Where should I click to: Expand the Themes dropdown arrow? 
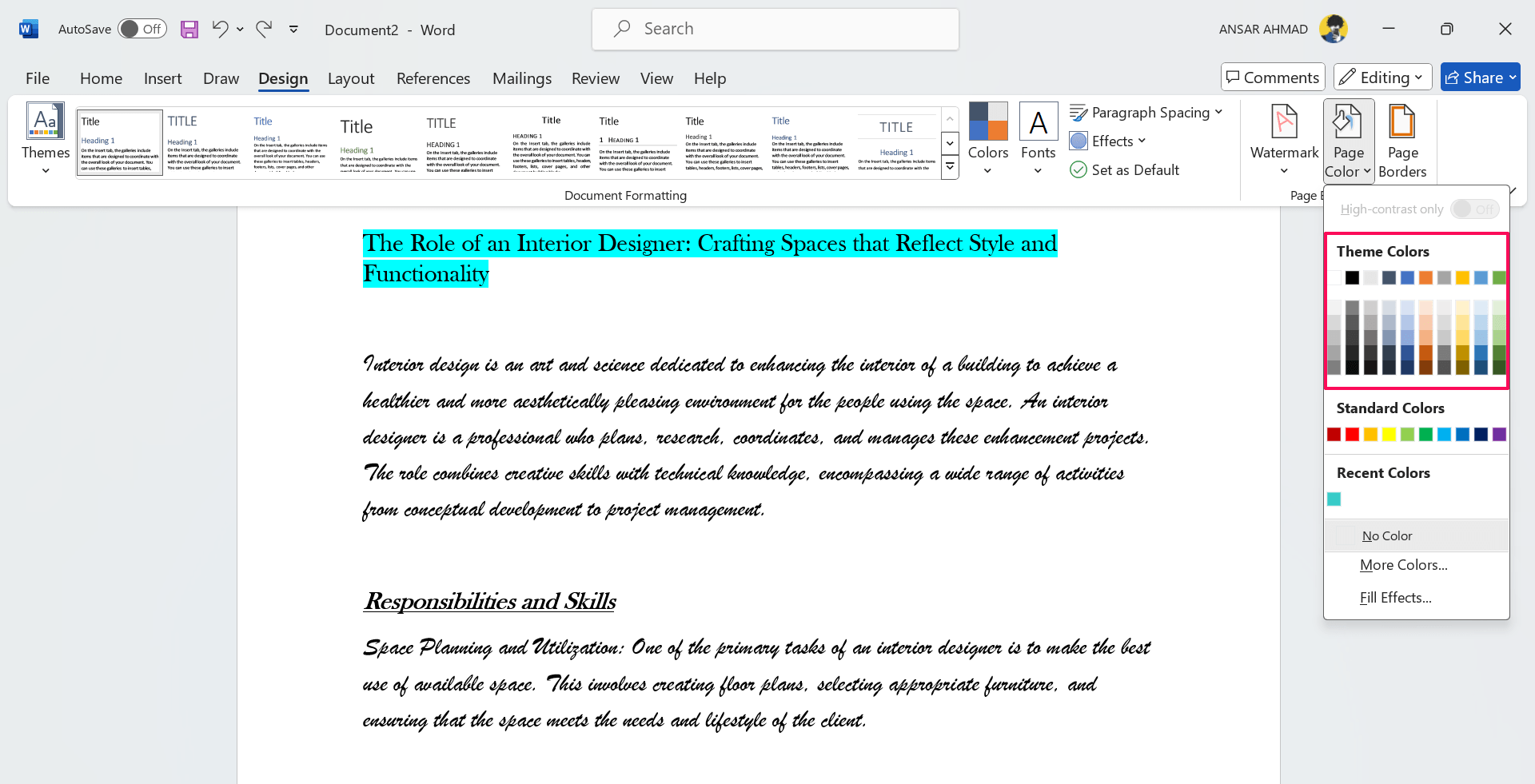point(46,171)
